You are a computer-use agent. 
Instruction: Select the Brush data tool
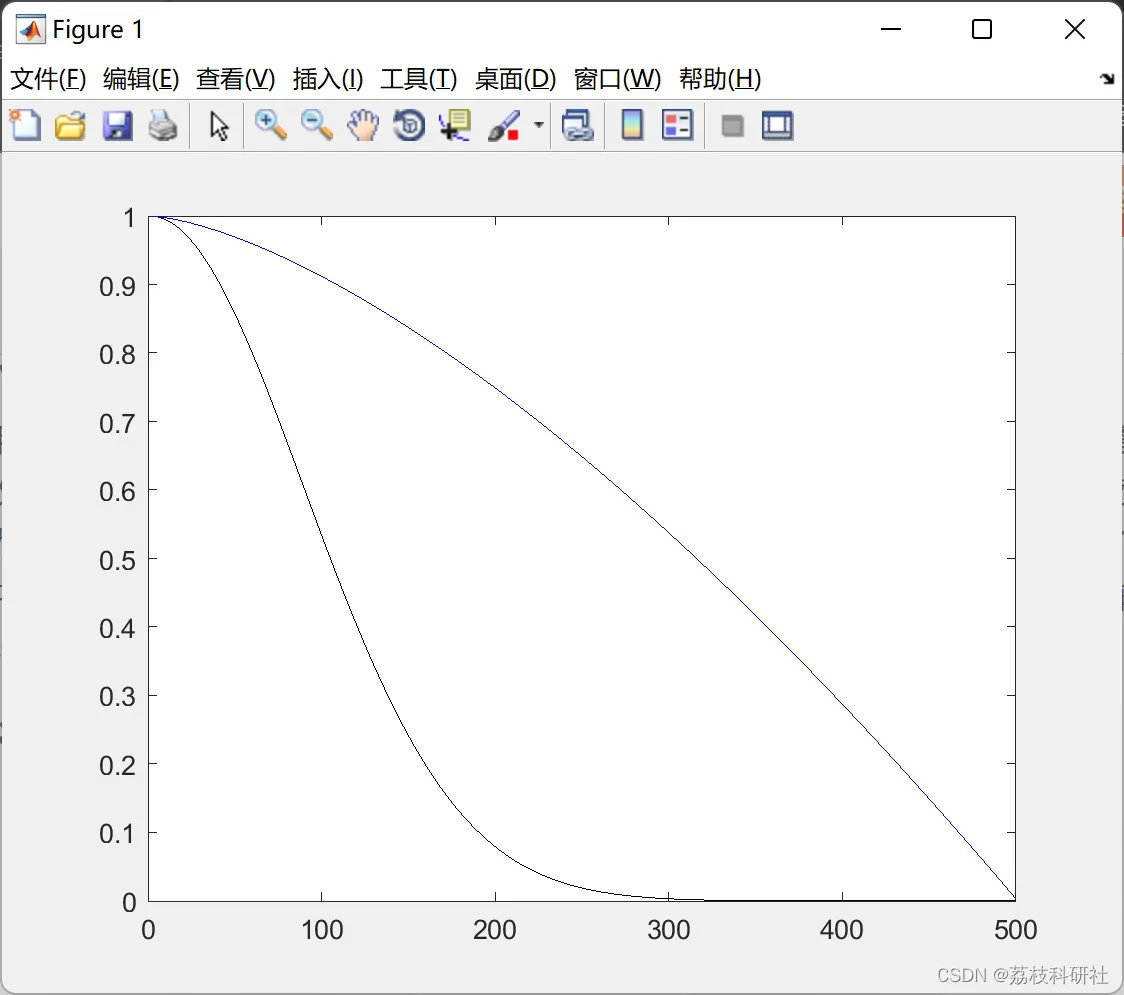click(504, 125)
